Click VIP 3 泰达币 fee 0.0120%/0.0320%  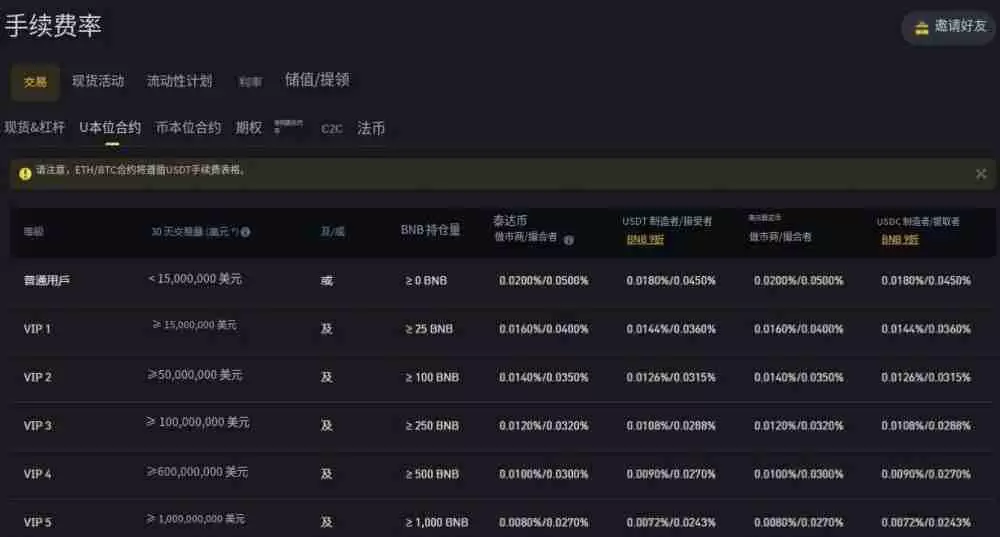tap(544, 425)
